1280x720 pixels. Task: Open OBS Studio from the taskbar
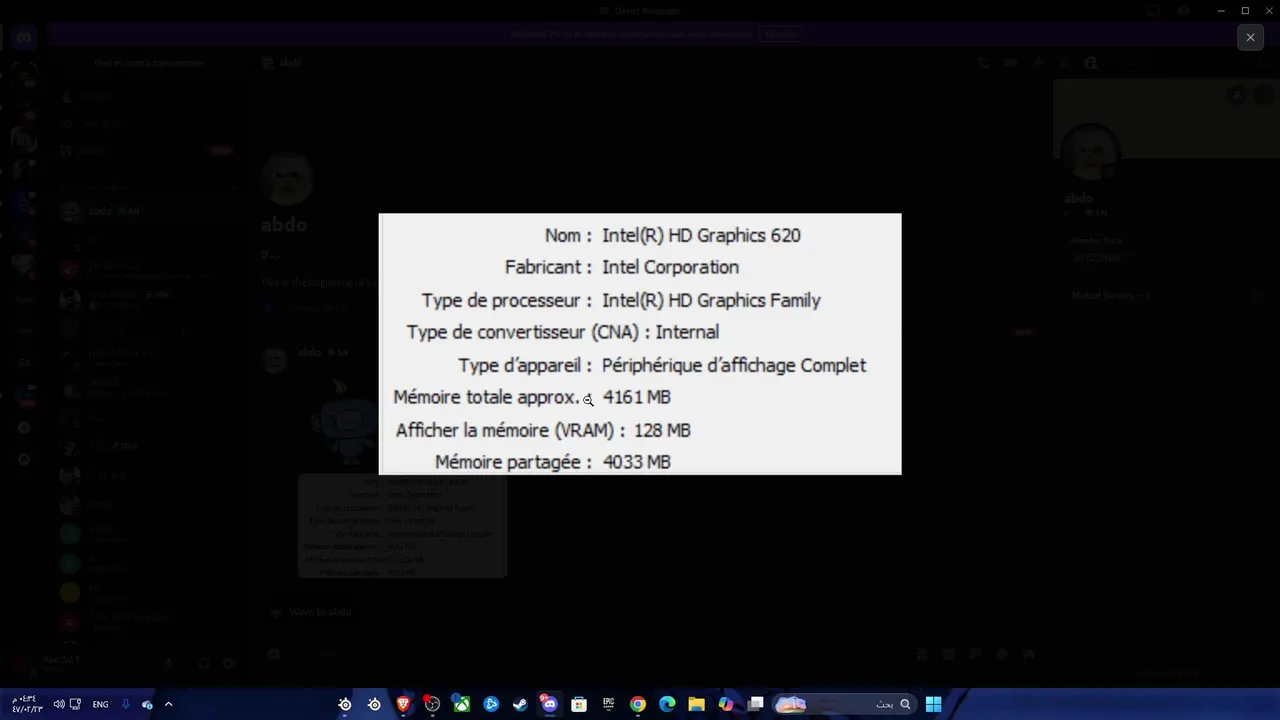432,704
